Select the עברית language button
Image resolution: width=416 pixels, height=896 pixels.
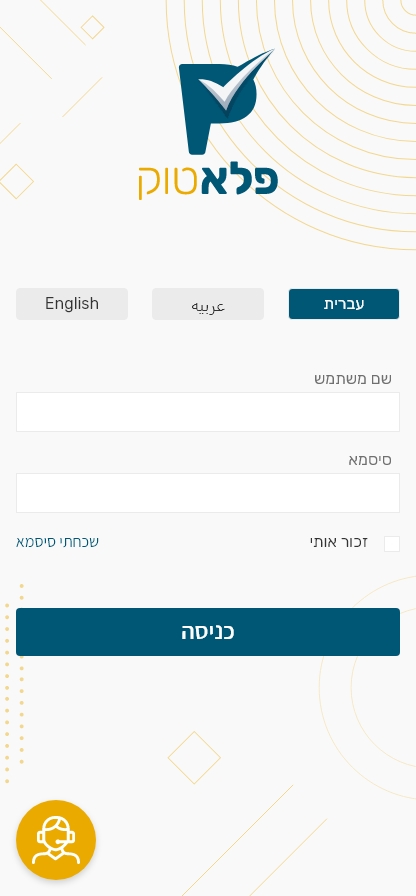(x=344, y=304)
